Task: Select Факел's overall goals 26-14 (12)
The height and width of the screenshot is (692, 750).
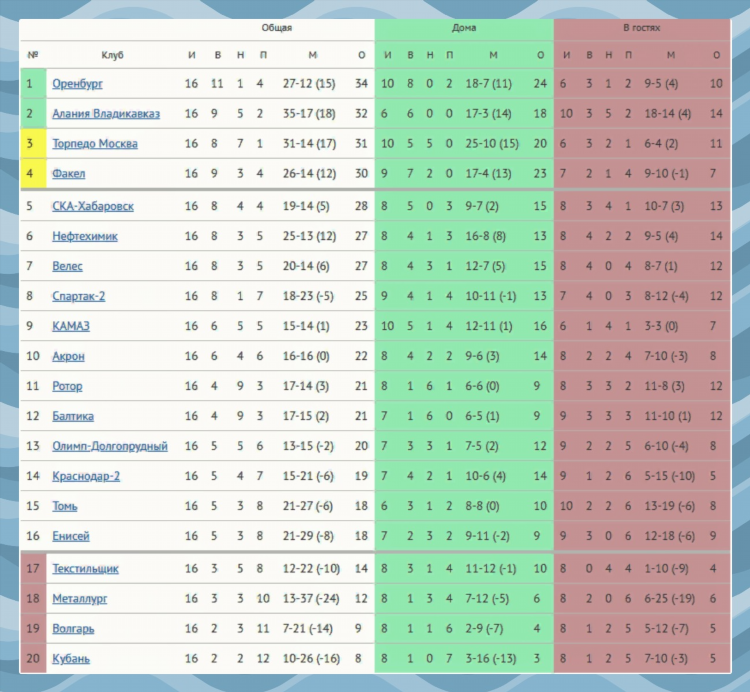Action: click(309, 174)
